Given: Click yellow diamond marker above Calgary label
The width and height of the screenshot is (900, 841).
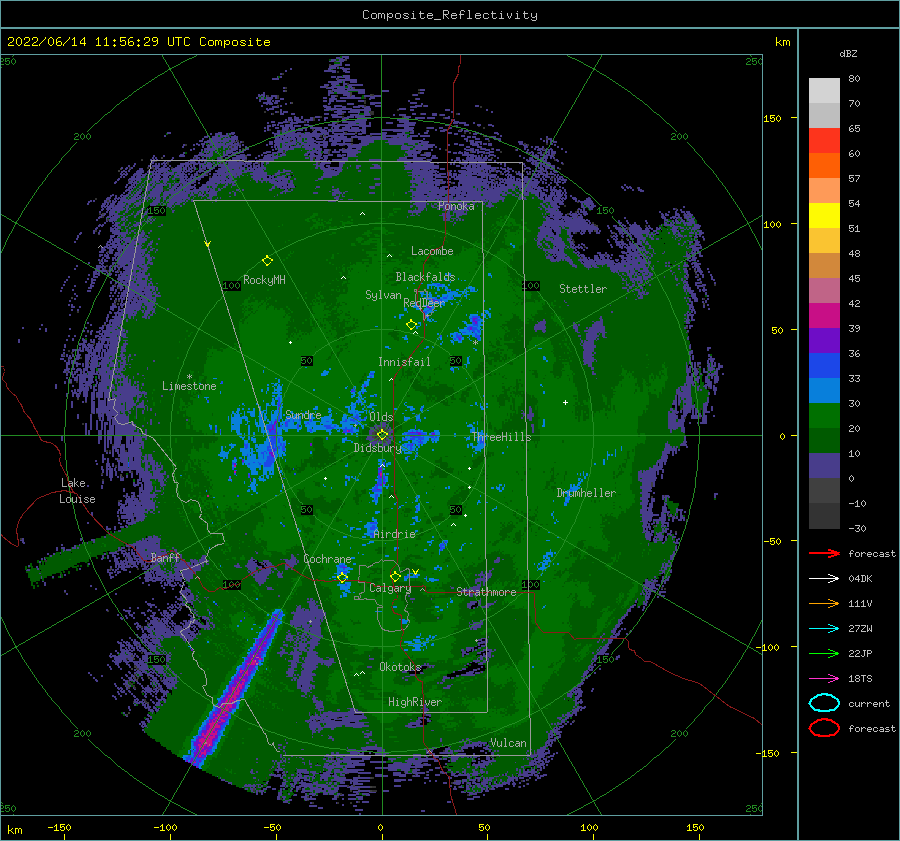Looking at the screenshot, I should (x=395, y=576).
